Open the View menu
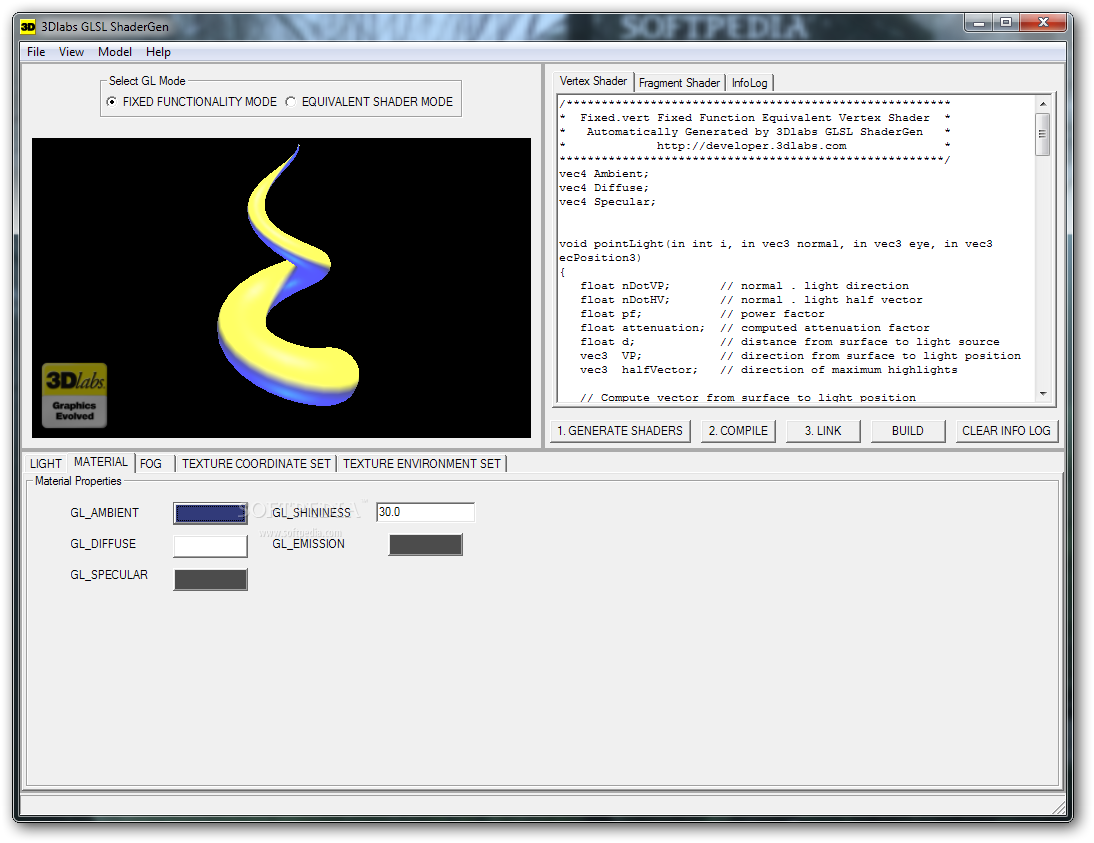Viewport: 1094px width, 843px height. pyautogui.click(x=71, y=52)
